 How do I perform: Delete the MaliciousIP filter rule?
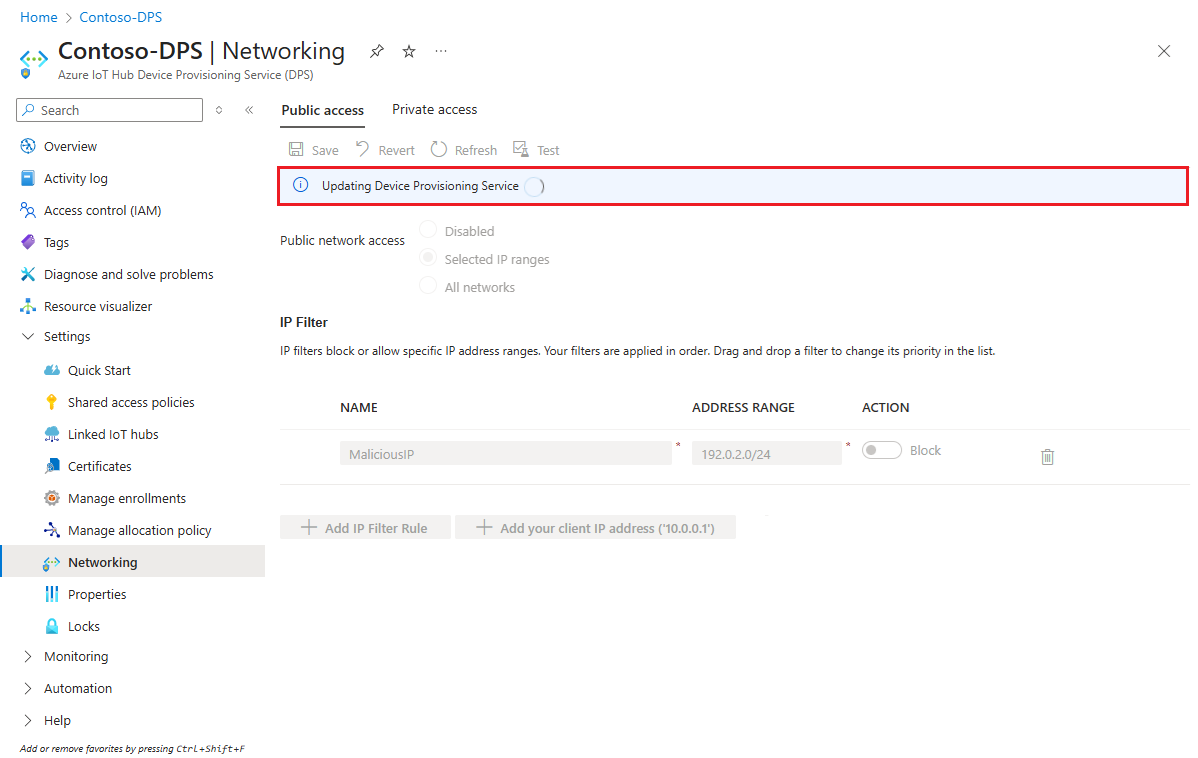pos(1047,457)
